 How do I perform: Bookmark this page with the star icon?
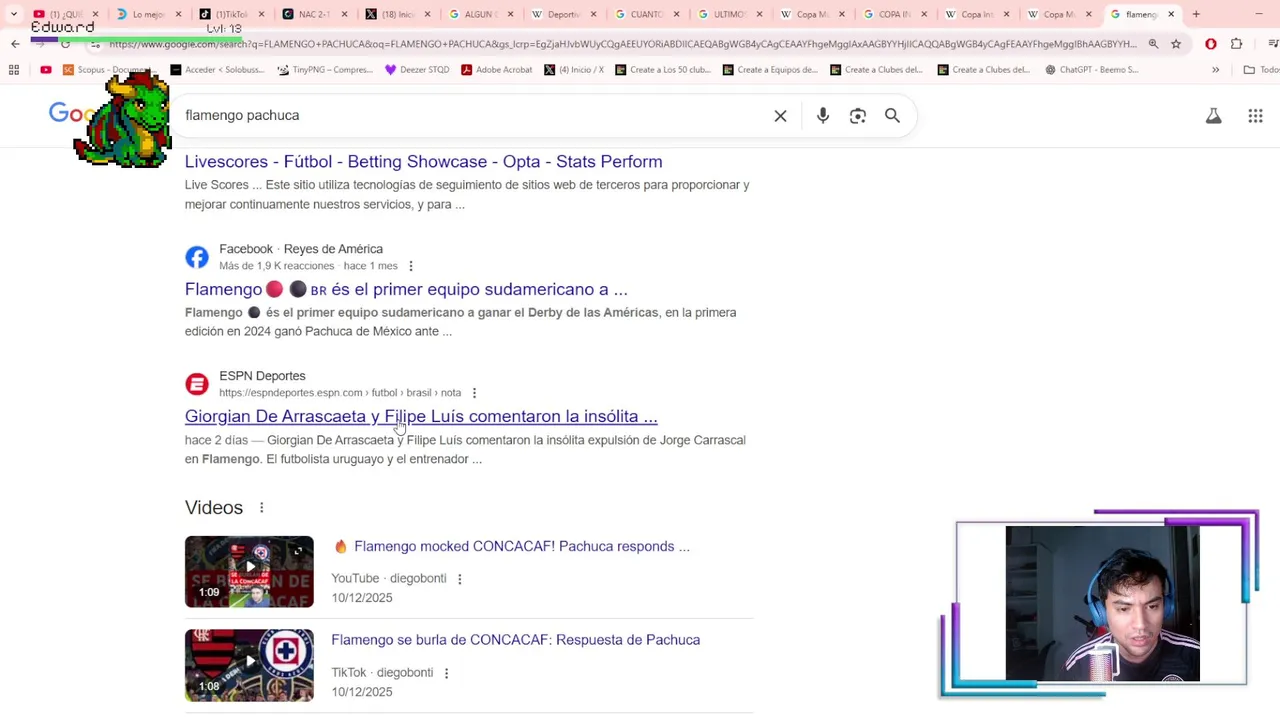[1176, 44]
